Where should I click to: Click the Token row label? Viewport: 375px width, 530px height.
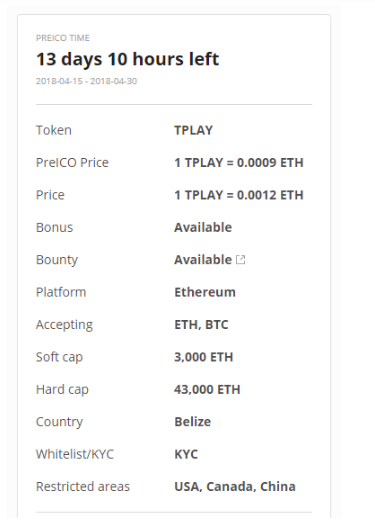[54, 130]
